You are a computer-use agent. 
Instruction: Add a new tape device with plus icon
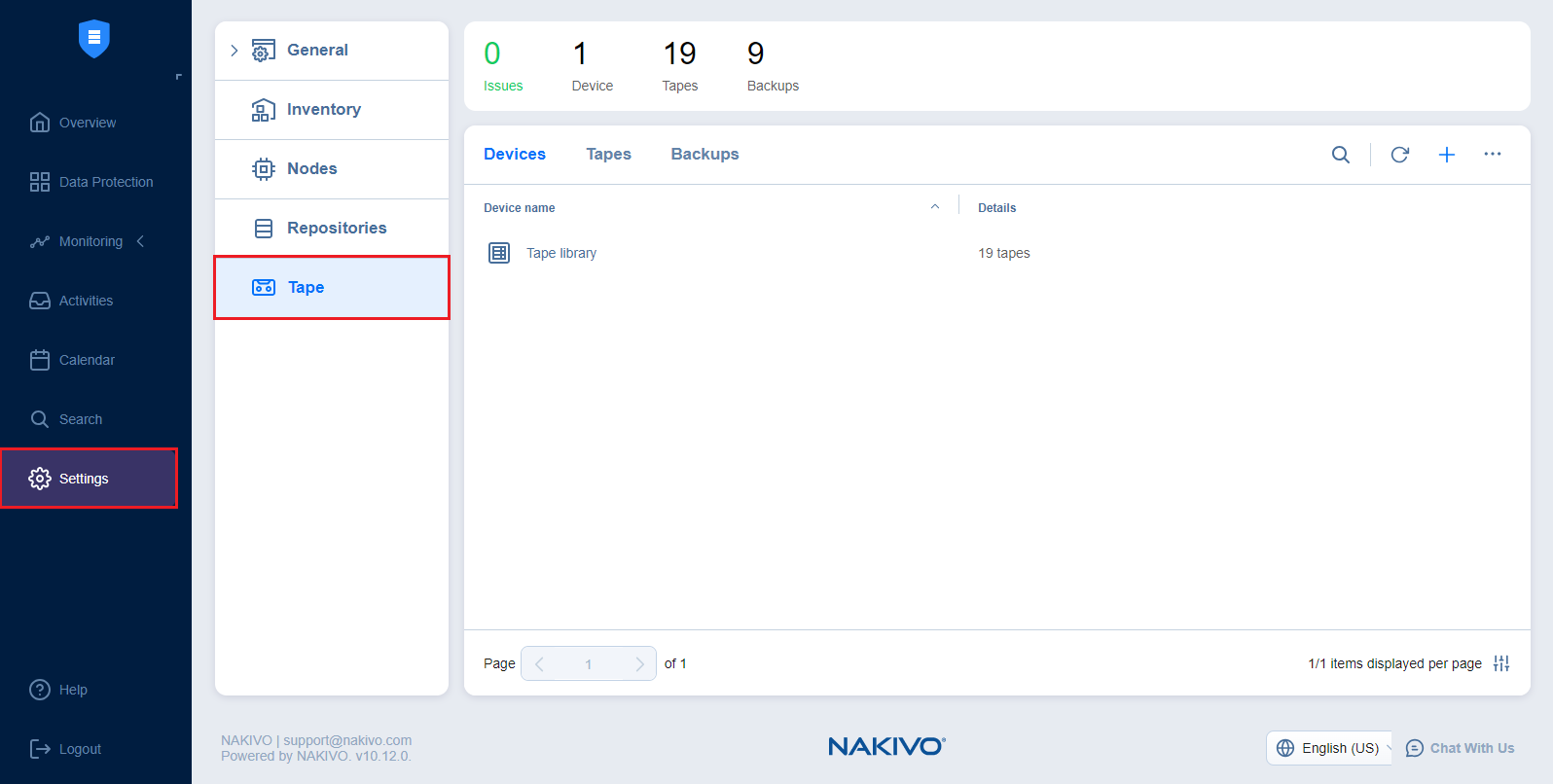(x=1446, y=155)
